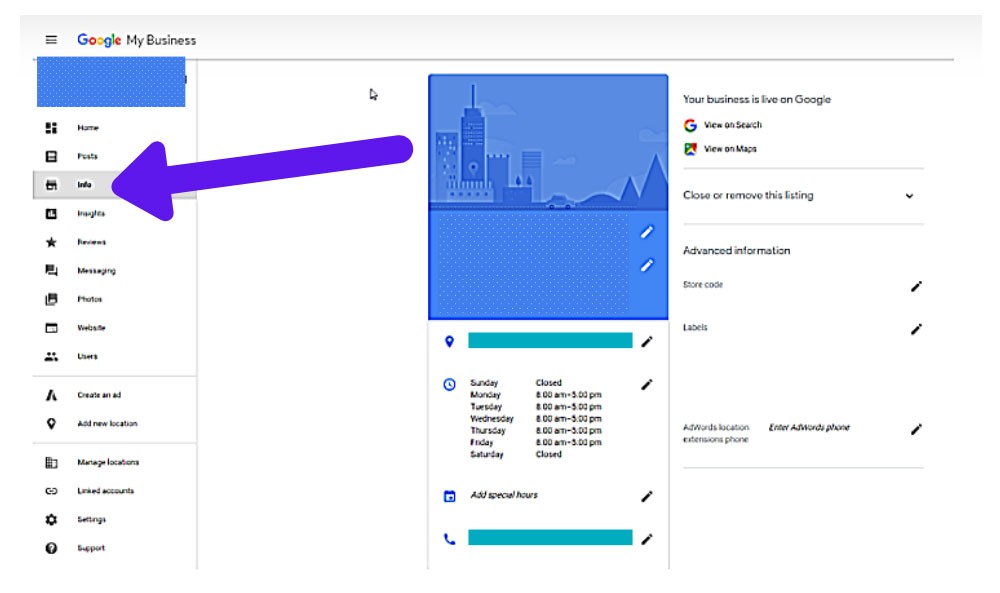Open Settings from the sidebar
Screen dimensions: 1000x593
[x=91, y=520]
